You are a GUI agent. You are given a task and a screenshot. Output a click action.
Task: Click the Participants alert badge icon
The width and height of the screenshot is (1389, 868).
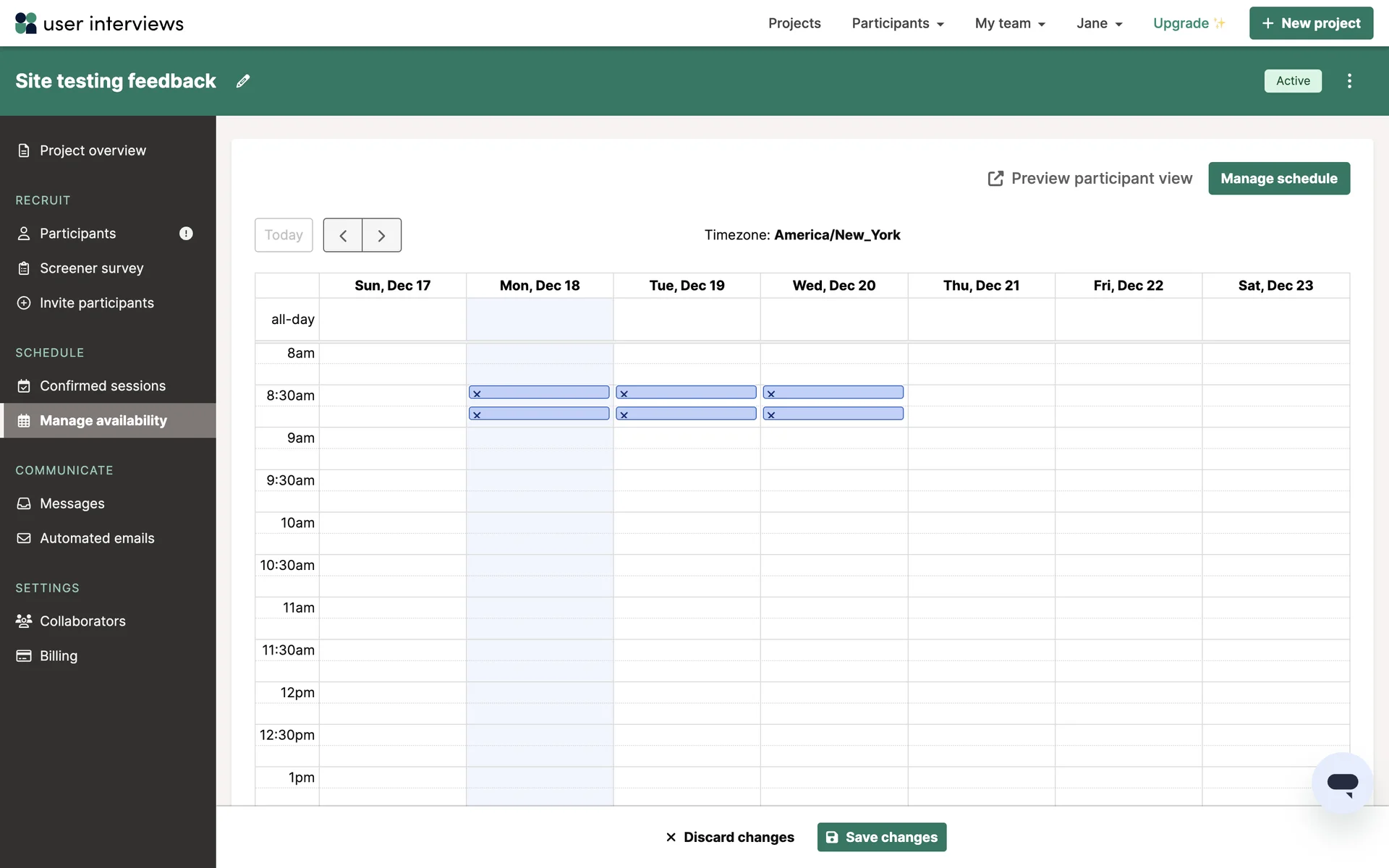coord(186,234)
